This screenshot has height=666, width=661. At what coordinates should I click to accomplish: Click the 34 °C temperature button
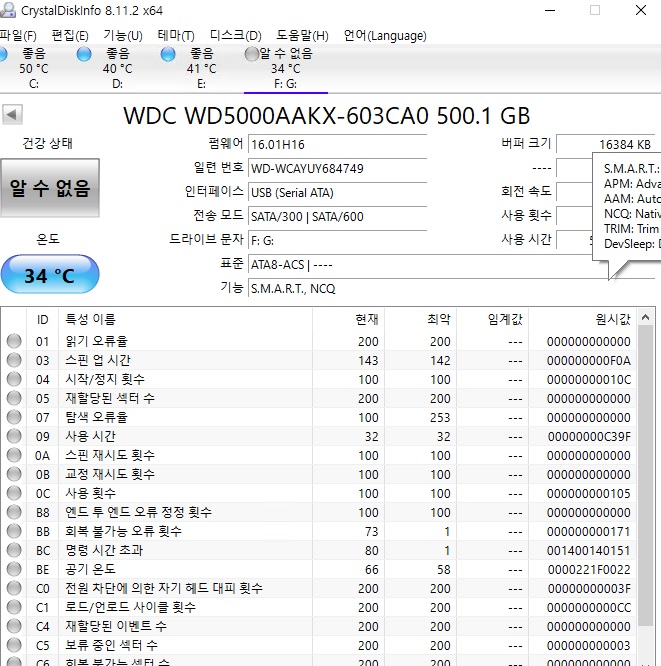tap(50, 274)
